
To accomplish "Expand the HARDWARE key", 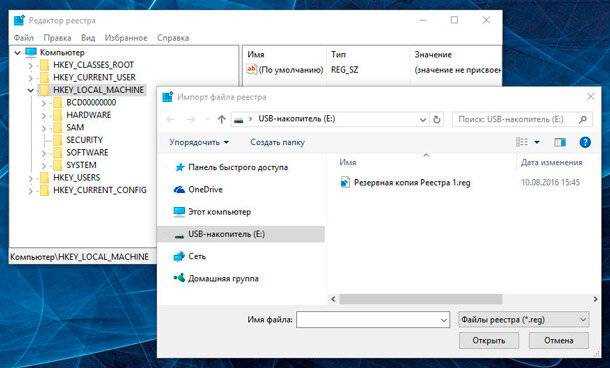I will click(44, 115).
